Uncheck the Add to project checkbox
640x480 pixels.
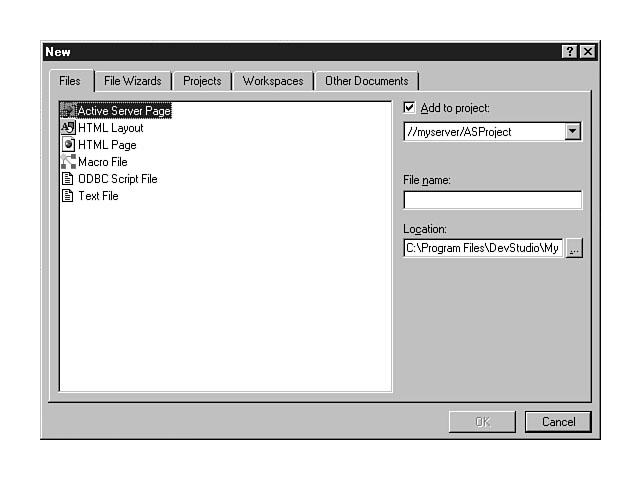pos(409,108)
